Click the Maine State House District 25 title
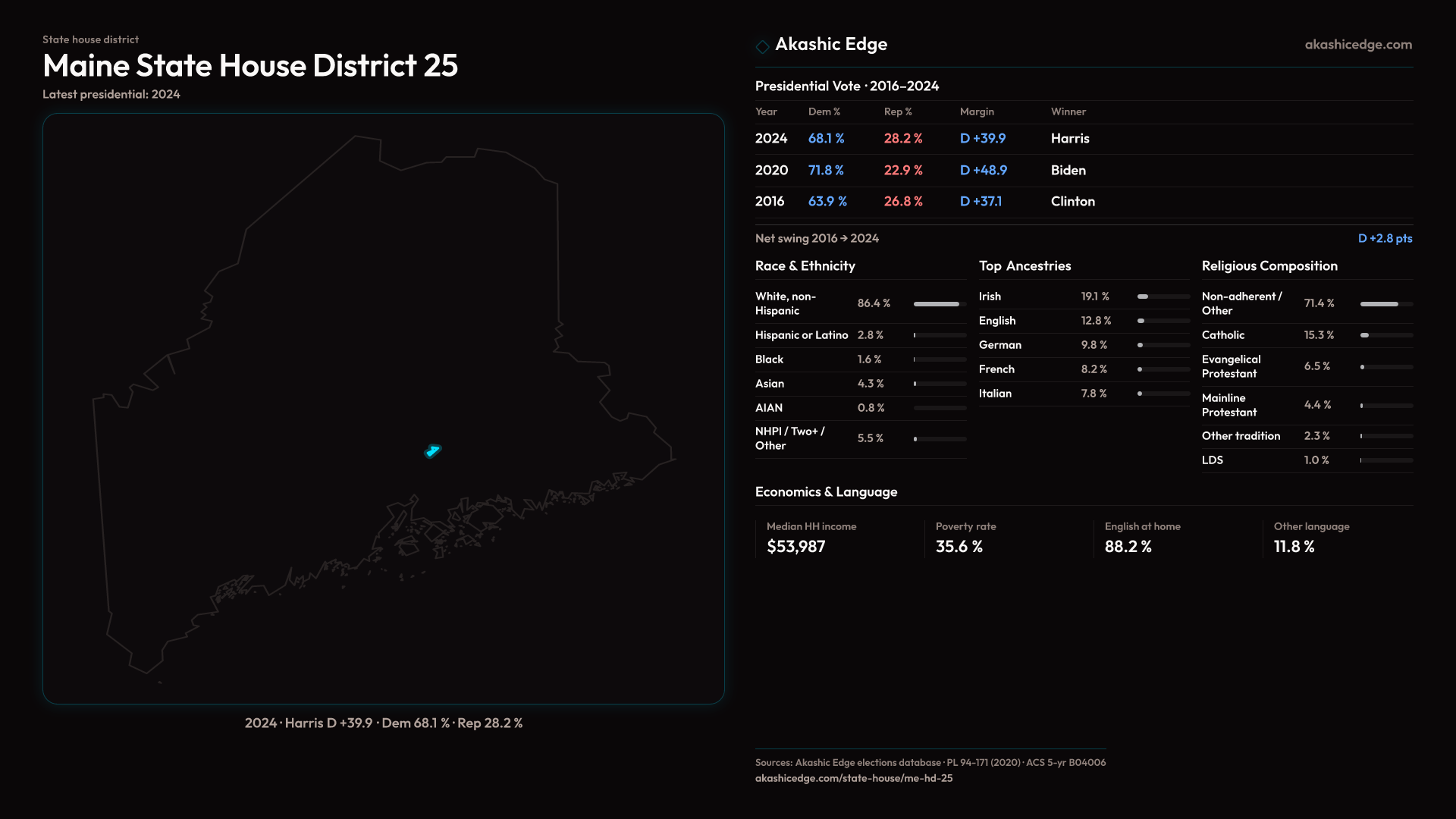The width and height of the screenshot is (1456, 819). 250,66
